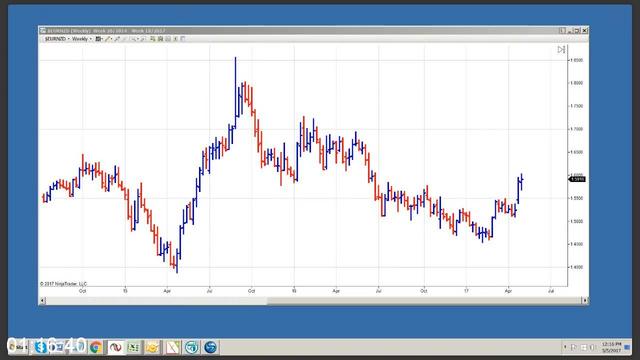The height and width of the screenshot is (360, 640).
Task: Open the yellow icon next to Excel in taskbar
Action: click(153, 347)
